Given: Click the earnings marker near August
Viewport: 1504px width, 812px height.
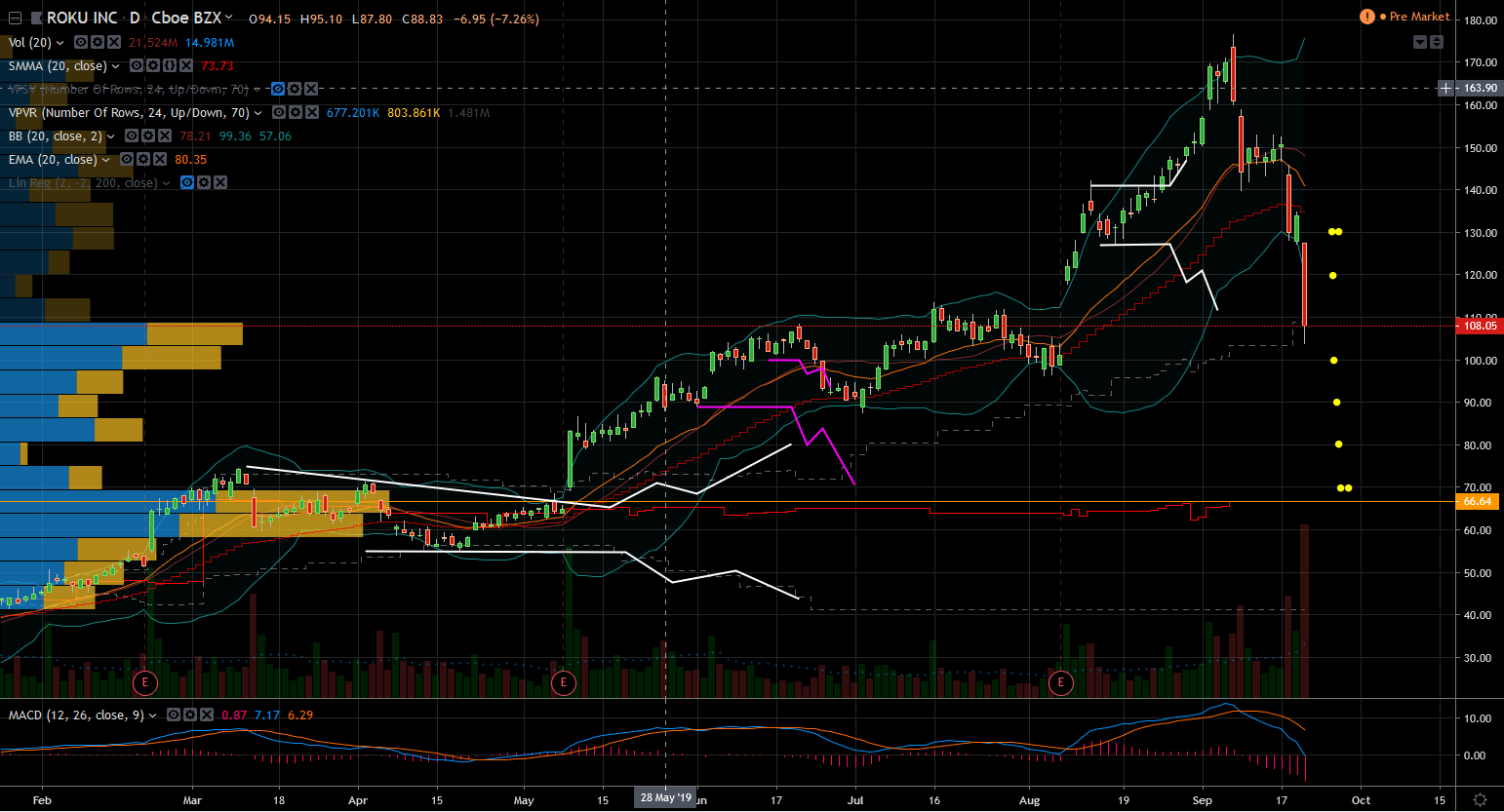Looking at the screenshot, I should pos(1060,682).
